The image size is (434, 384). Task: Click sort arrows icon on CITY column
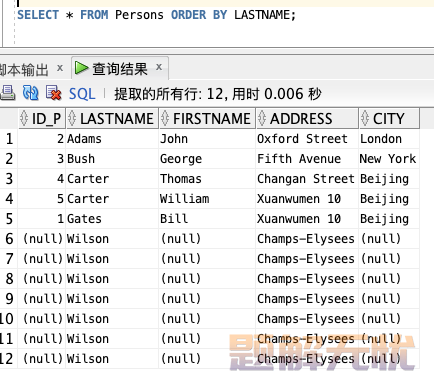coord(365,118)
